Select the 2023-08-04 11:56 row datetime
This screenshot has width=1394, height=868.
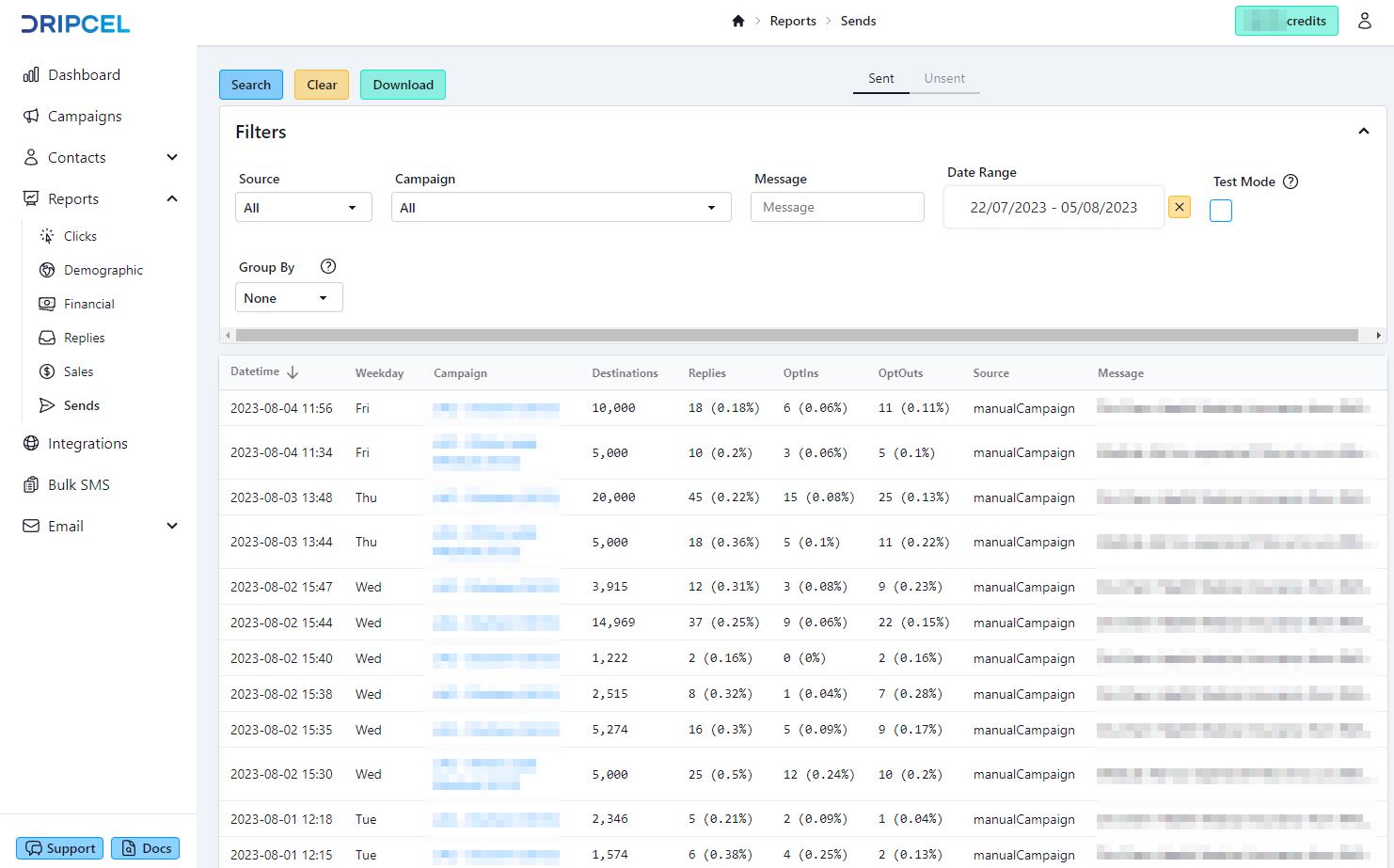281,408
